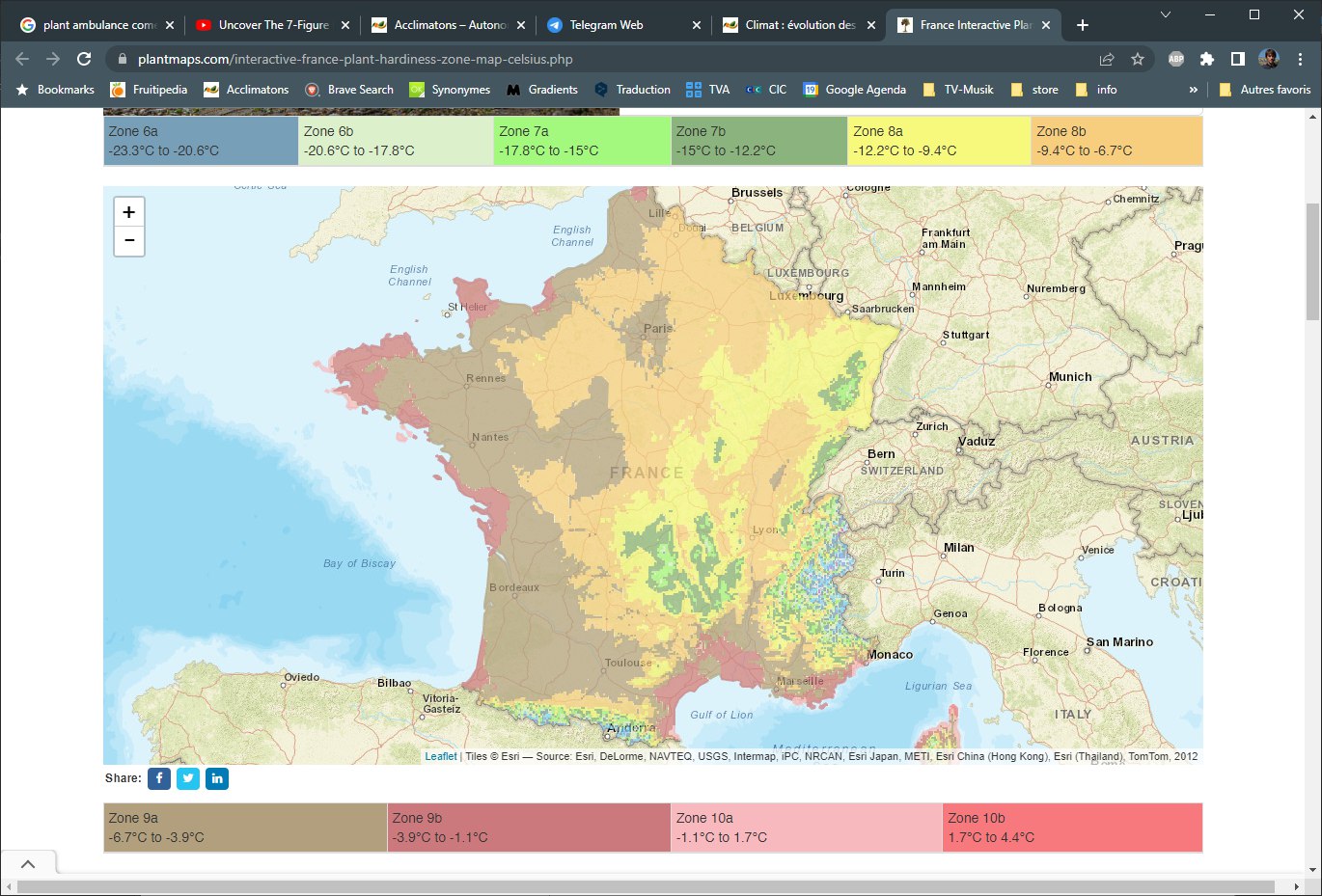Open the tab search dropdown arrow
Screen dimensions: 1322x896
pos(1165,14)
